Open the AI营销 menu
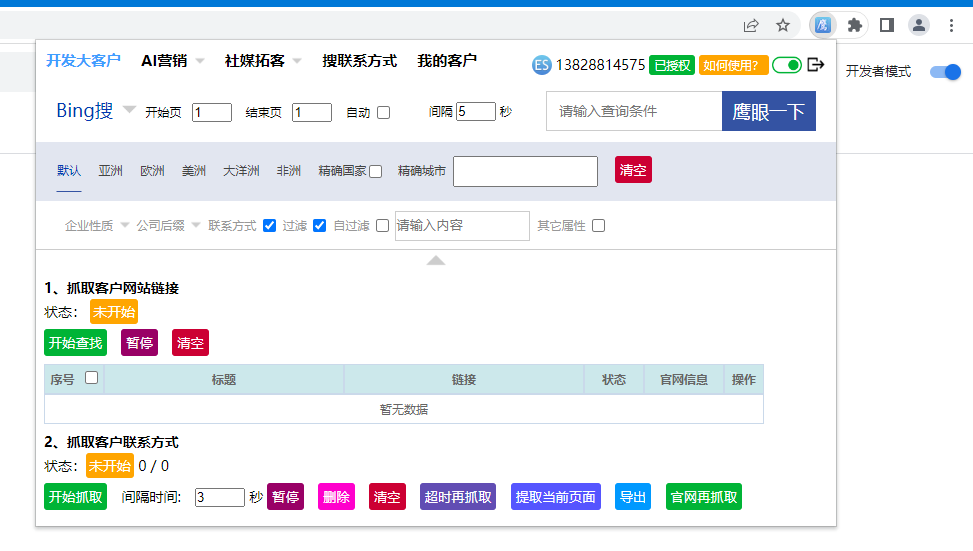The height and width of the screenshot is (551, 973). tap(172, 61)
